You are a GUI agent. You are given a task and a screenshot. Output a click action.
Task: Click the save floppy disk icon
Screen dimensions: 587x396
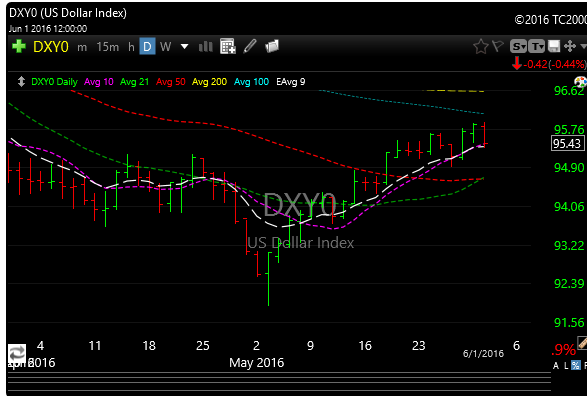tap(554, 46)
